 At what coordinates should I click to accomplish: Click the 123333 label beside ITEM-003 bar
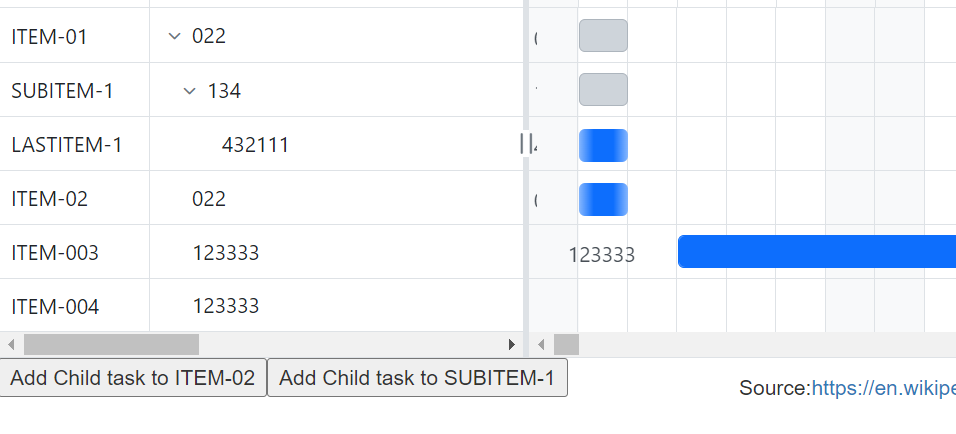(602, 254)
